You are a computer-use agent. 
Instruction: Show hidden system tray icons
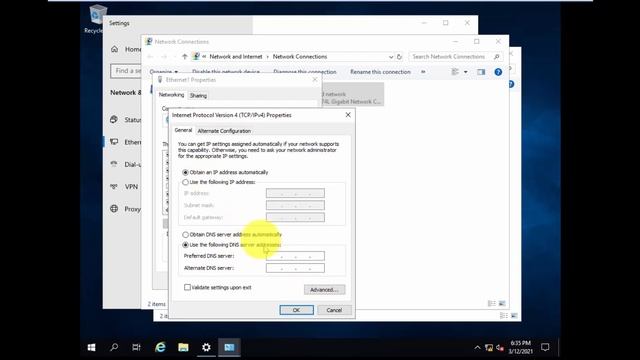(x=477, y=348)
